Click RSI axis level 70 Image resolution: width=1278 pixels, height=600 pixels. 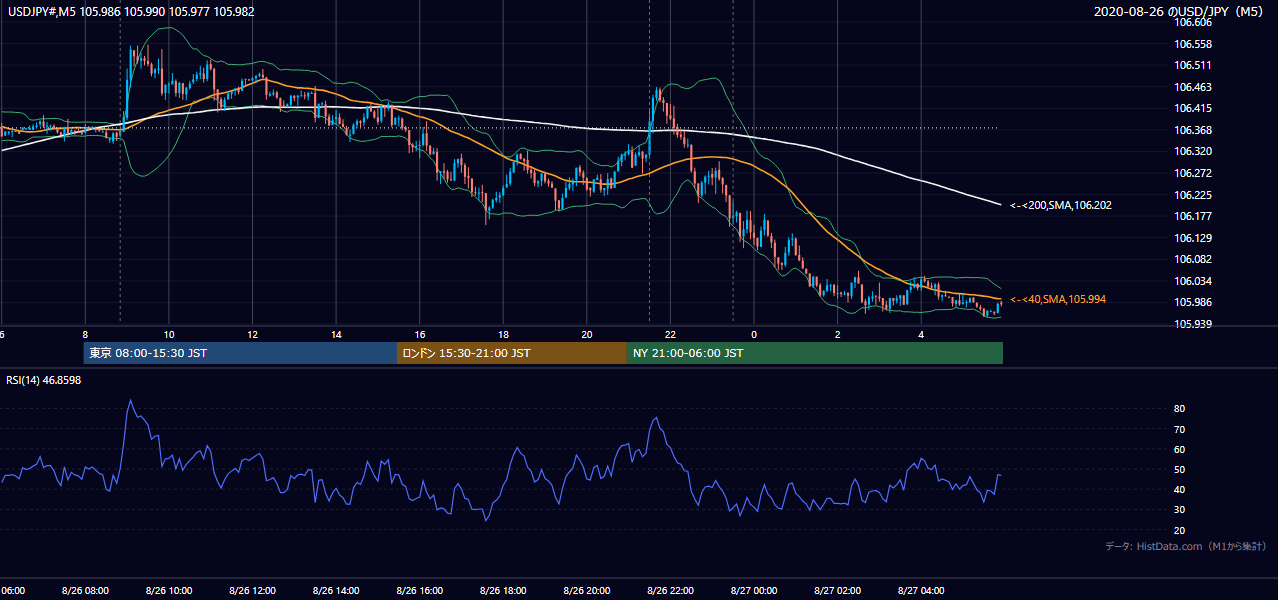coord(1180,429)
